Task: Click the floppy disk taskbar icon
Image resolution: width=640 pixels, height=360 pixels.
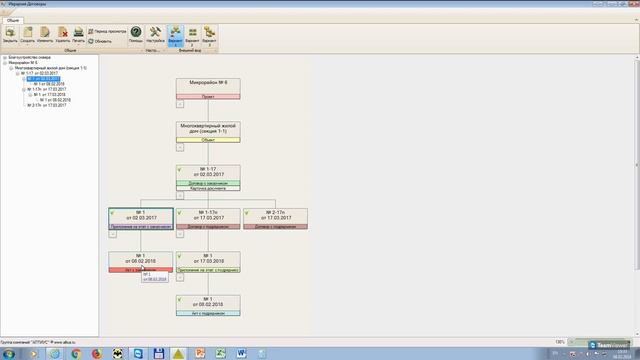Action: (x=159, y=353)
